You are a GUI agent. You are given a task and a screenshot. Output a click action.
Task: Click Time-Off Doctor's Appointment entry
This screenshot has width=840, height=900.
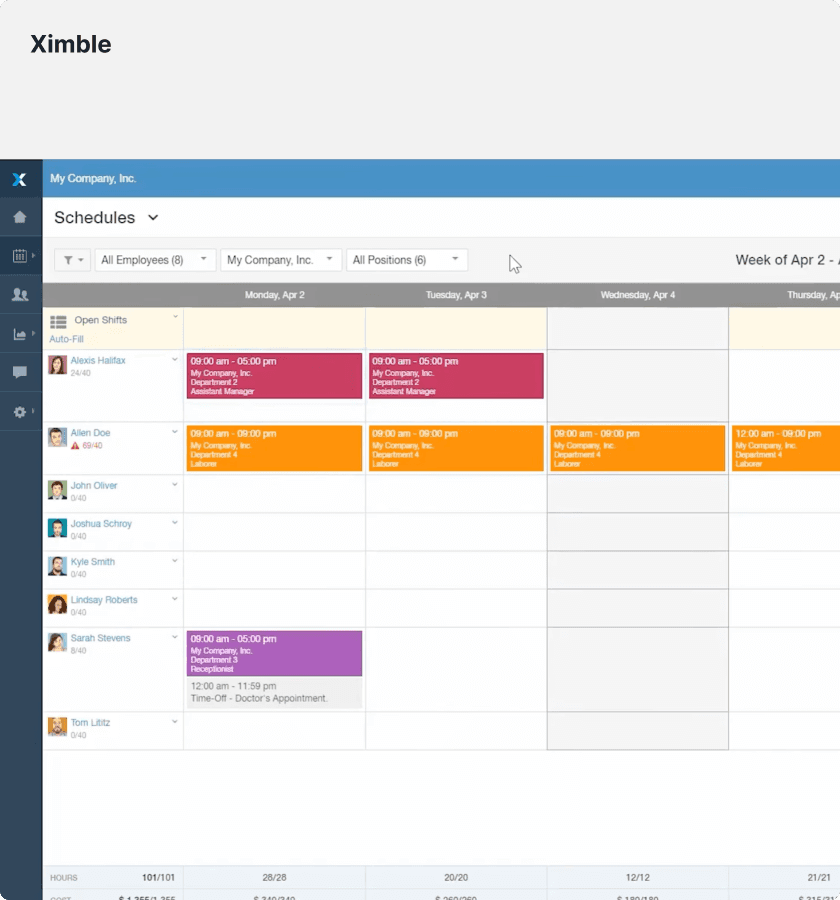[x=274, y=692]
